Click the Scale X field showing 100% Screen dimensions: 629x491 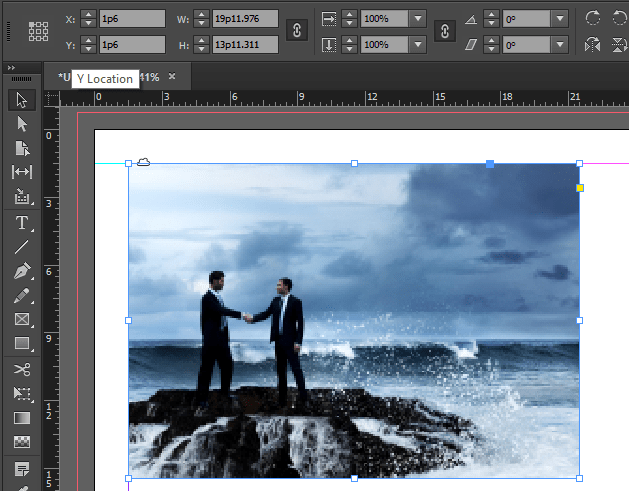click(384, 18)
